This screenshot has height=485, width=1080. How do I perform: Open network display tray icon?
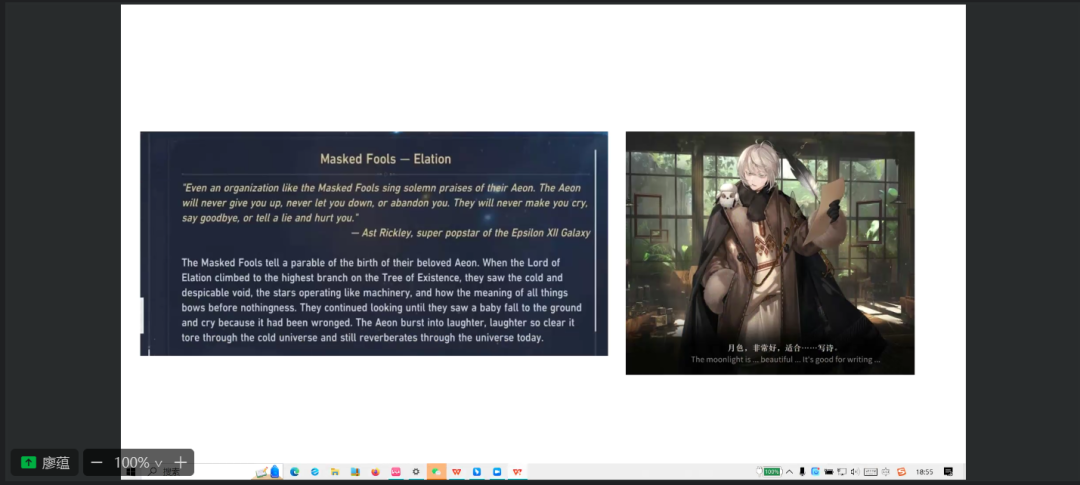pos(842,472)
